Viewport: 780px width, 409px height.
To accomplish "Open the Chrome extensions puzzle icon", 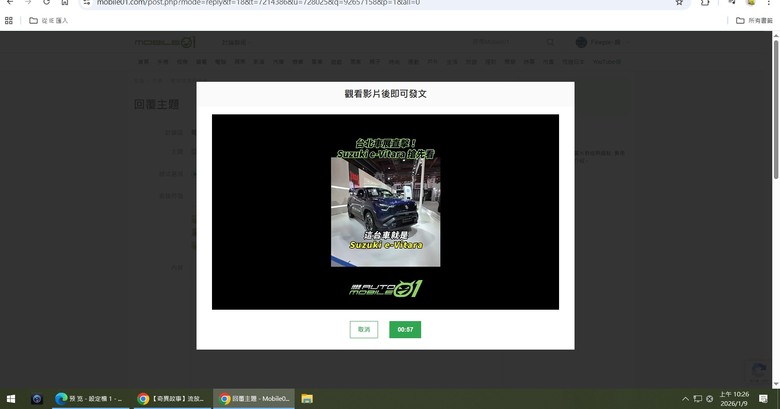I will click(x=705, y=2).
